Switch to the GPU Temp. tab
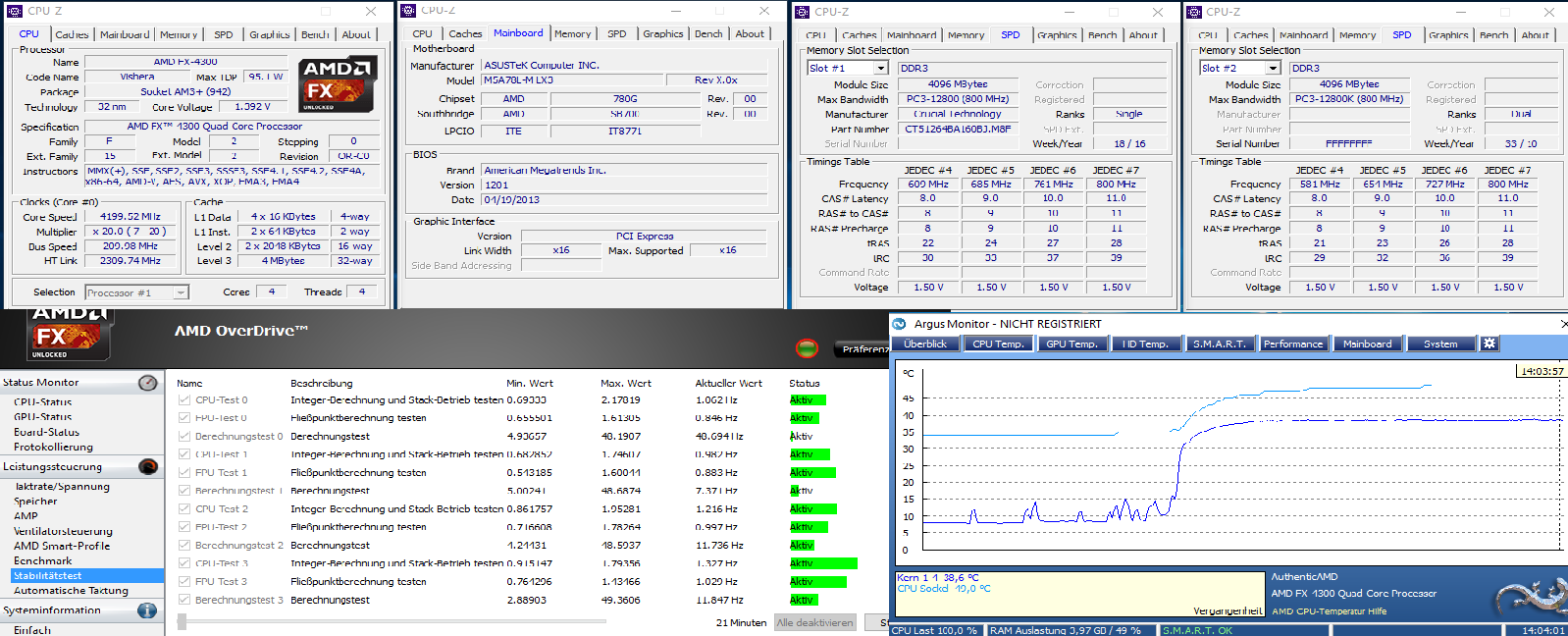Viewport: 1568px width, 636px height. click(x=1071, y=344)
